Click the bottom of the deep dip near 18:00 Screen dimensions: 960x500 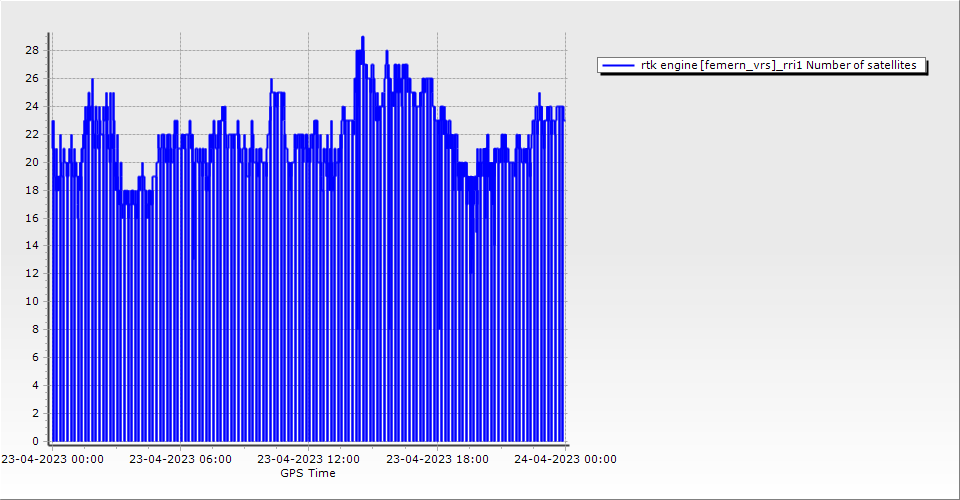pyautogui.click(x=439, y=327)
